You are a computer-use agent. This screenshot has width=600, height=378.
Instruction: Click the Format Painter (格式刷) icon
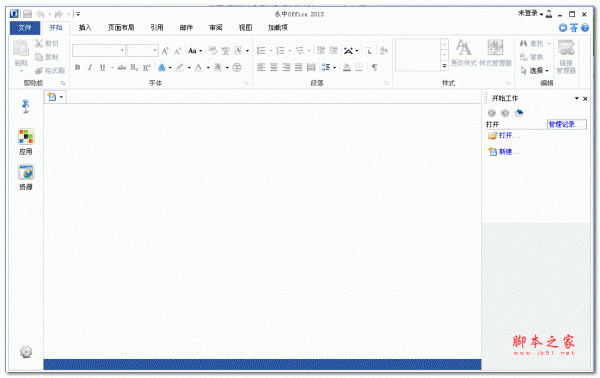pos(39,71)
